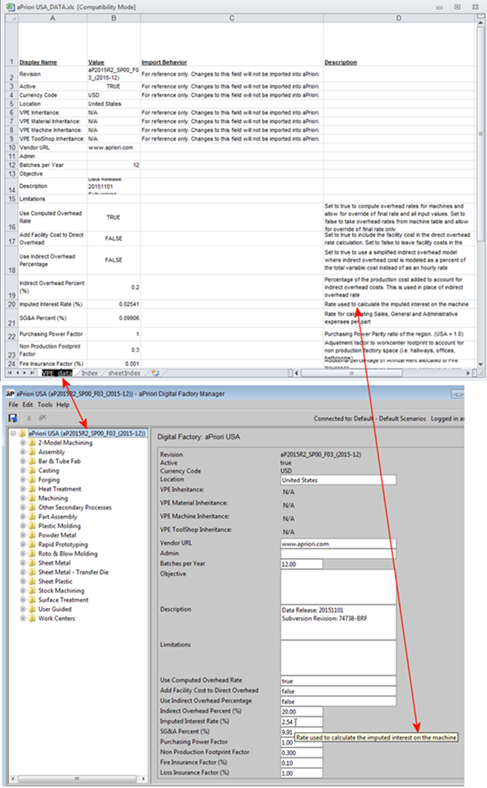
Task: Click the Vendor URL input field
Action: (338, 544)
